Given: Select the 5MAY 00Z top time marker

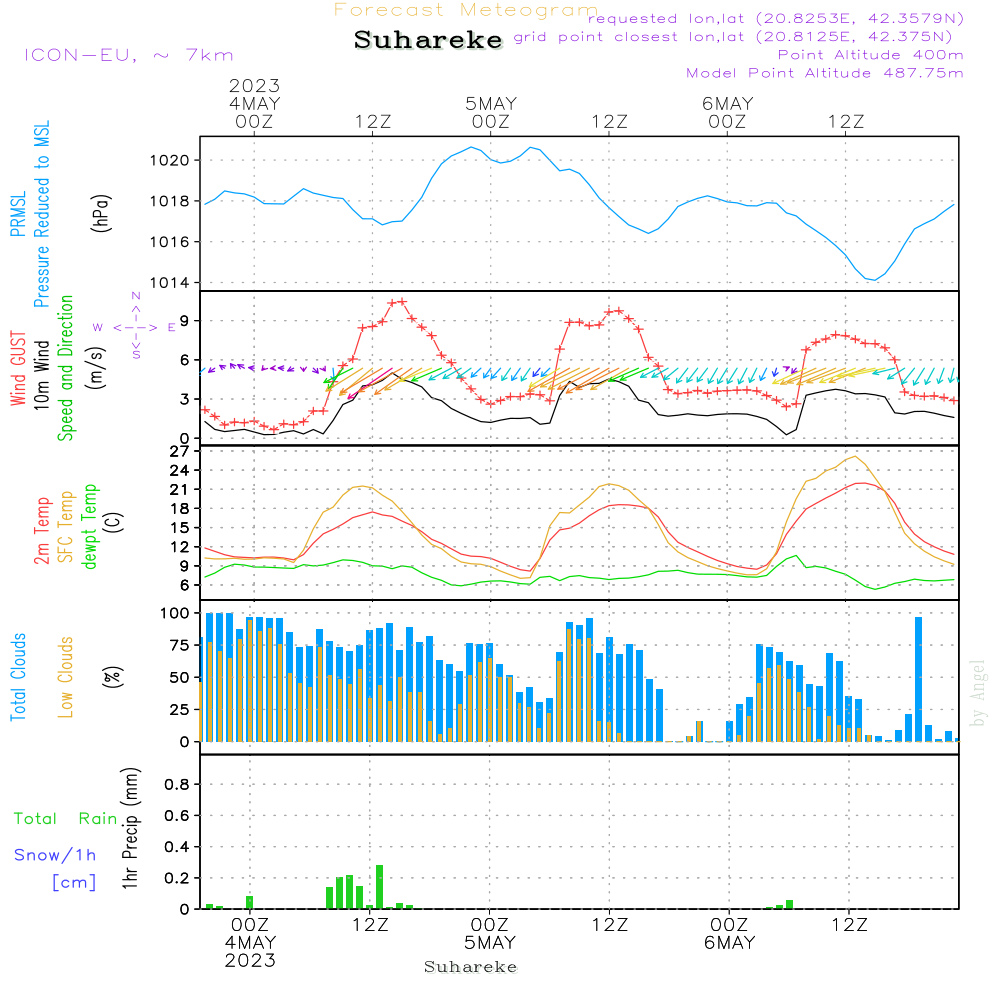Looking at the screenshot, I should 490,113.
